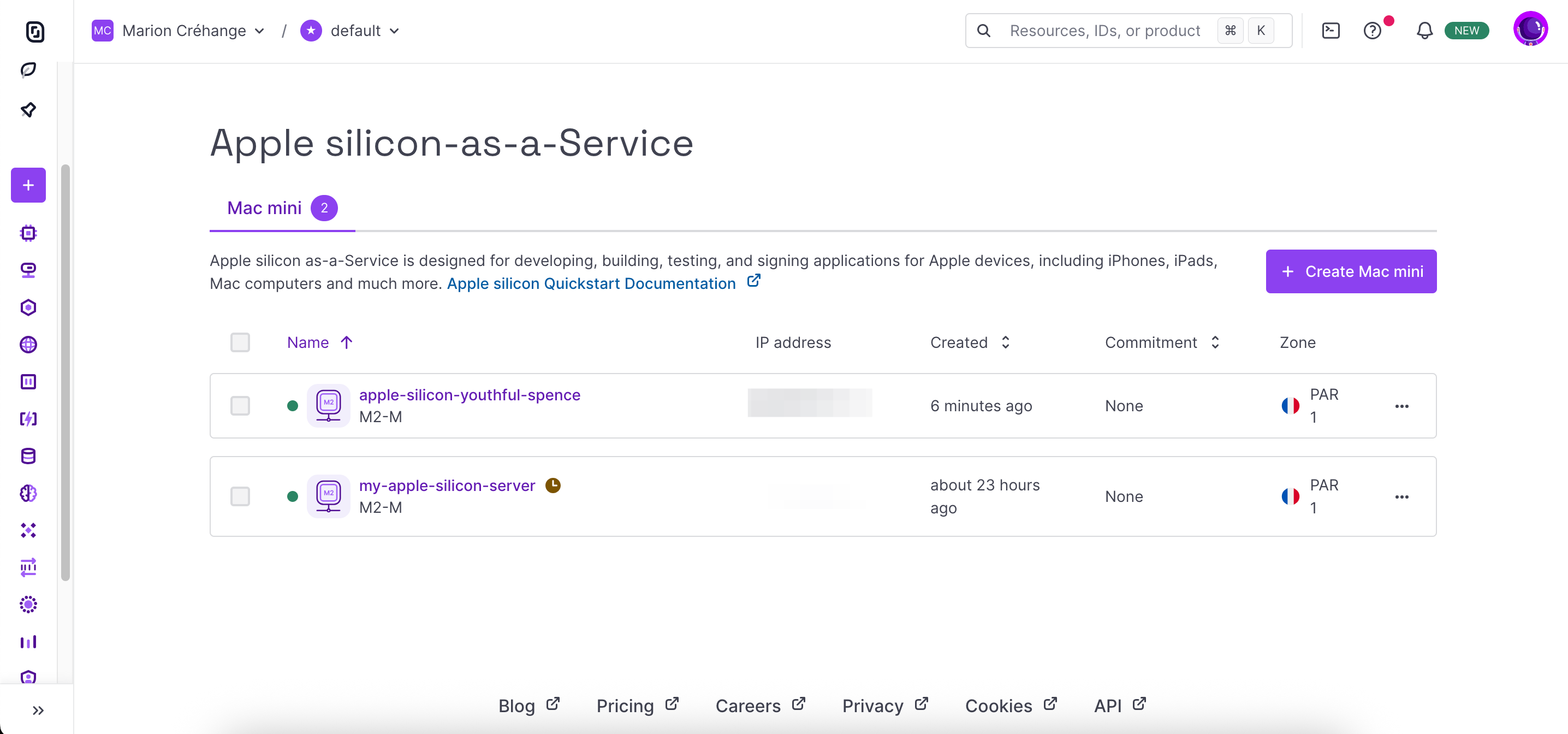Open the console terminal icon in header

[x=1331, y=31]
